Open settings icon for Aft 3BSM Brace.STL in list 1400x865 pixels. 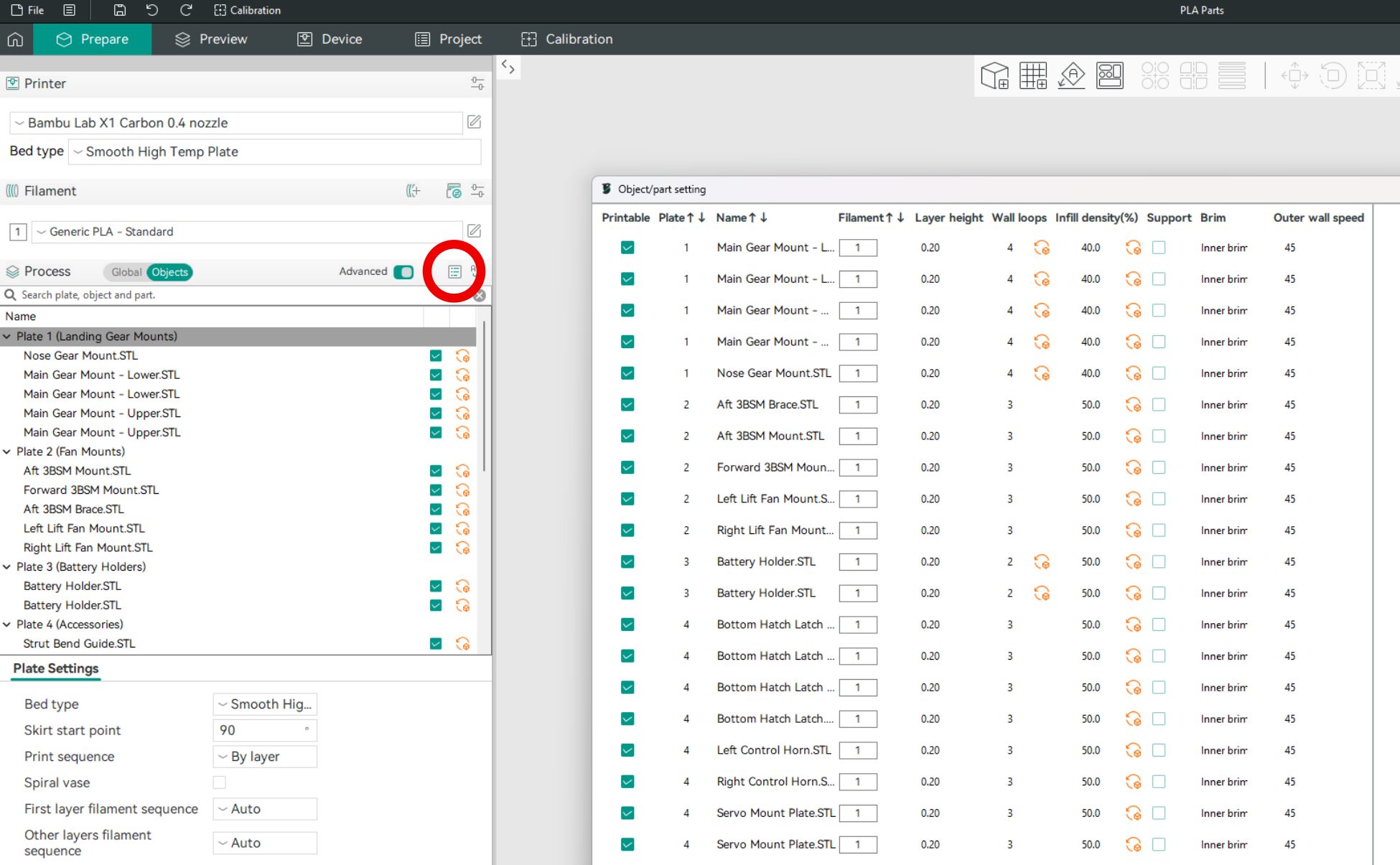tap(463, 510)
